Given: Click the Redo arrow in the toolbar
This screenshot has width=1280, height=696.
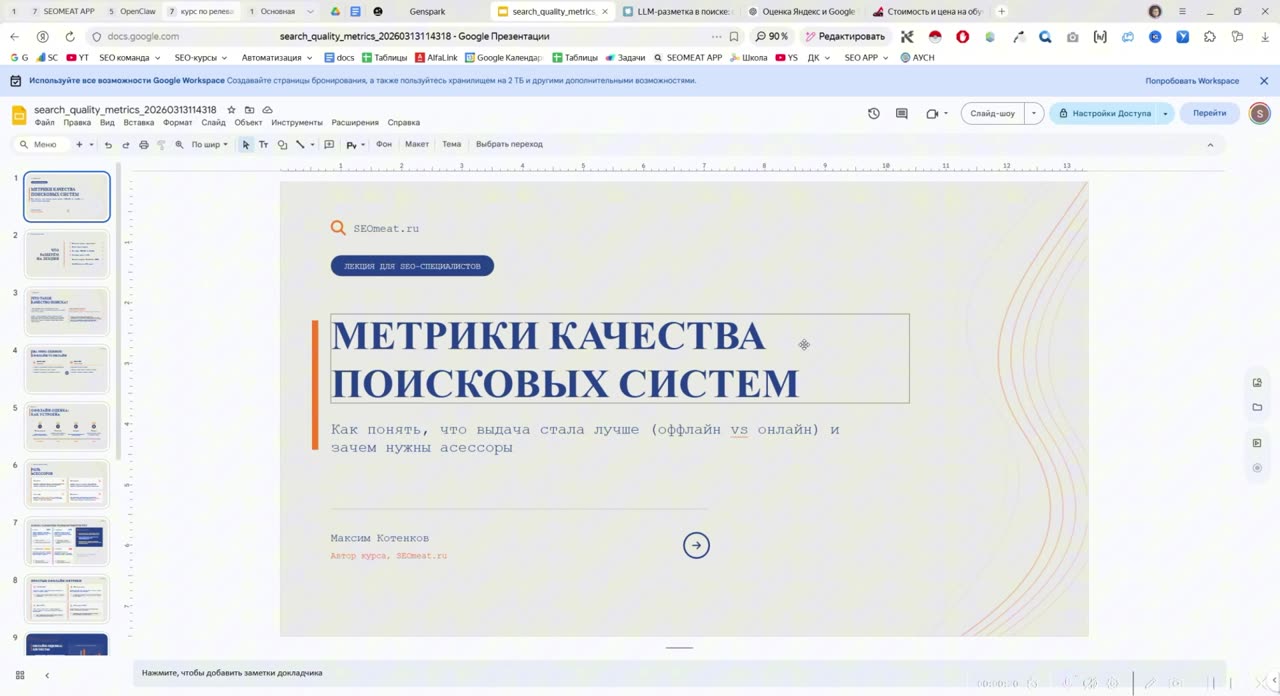Looking at the screenshot, I should [126, 145].
